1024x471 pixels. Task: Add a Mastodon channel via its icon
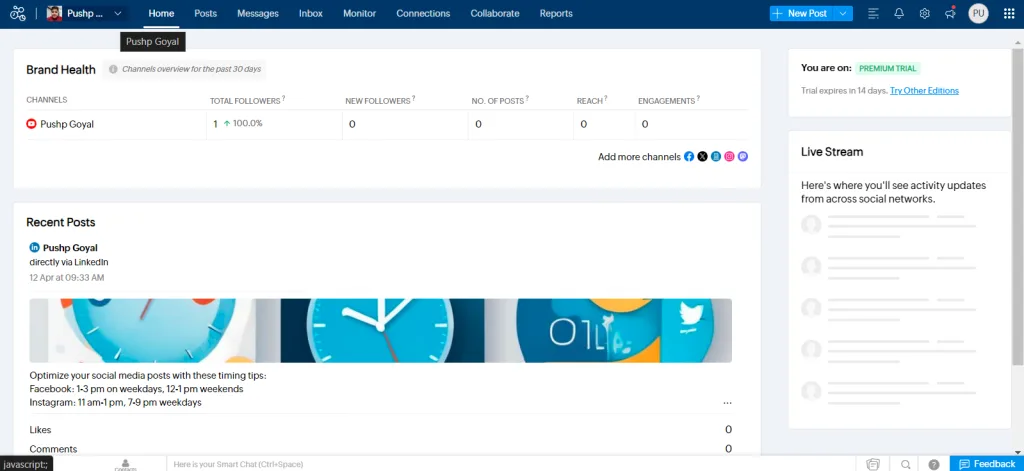point(743,157)
